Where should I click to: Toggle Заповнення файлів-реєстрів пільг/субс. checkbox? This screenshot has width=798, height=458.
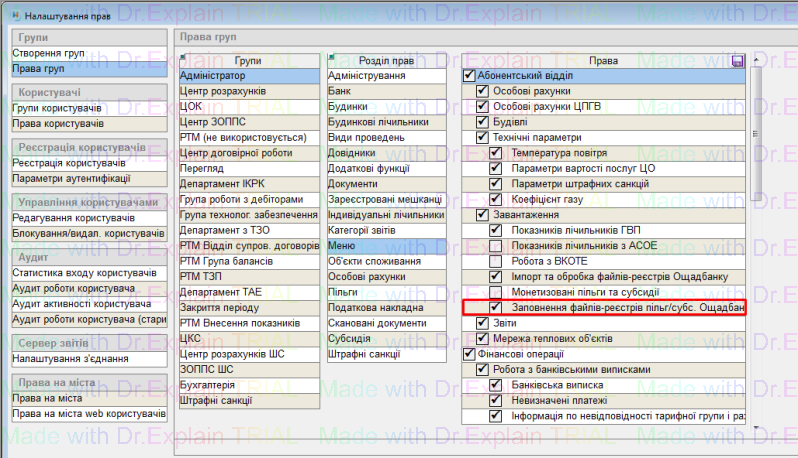495,308
